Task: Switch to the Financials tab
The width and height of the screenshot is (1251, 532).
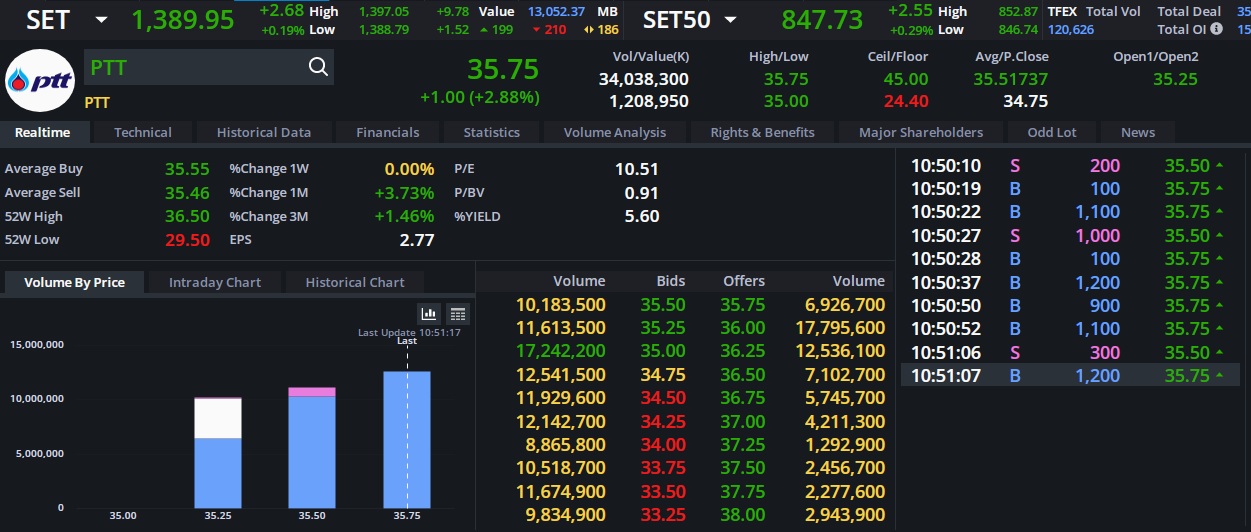Action: click(x=388, y=132)
